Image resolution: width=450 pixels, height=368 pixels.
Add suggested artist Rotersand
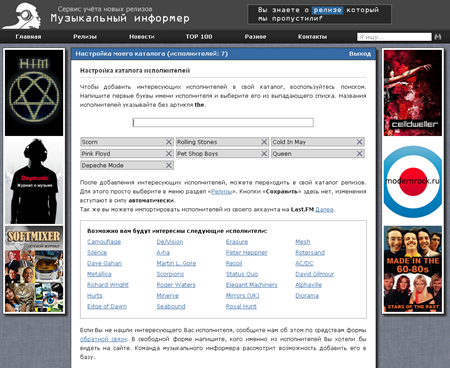click(x=310, y=253)
